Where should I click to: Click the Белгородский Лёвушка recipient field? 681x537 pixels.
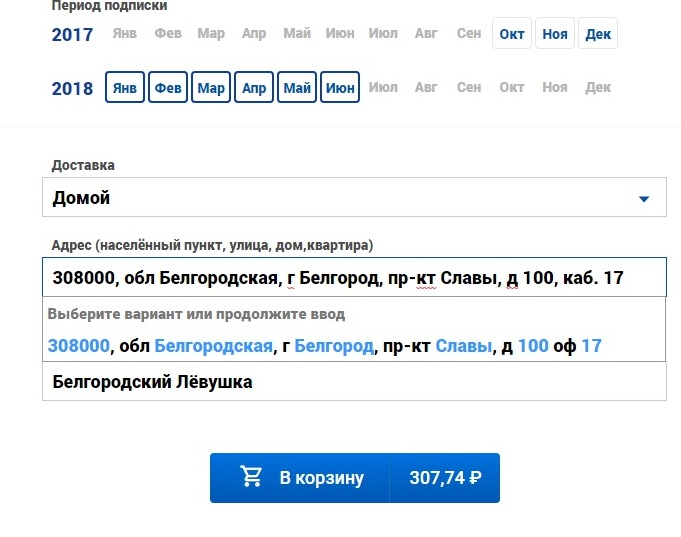(x=354, y=381)
